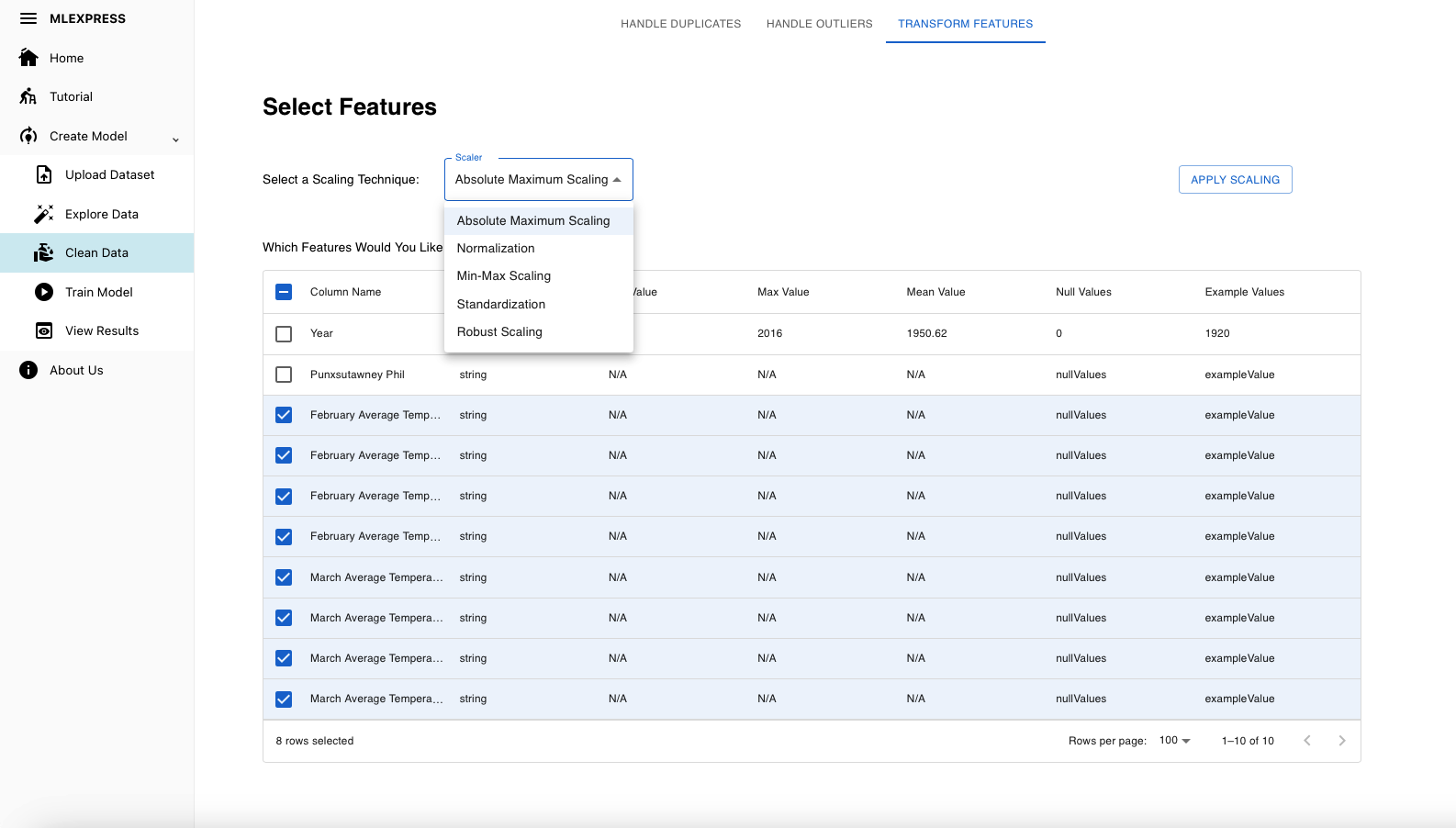Go to next table page arrow
This screenshot has height=828, width=1456.
[x=1342, y=741]
